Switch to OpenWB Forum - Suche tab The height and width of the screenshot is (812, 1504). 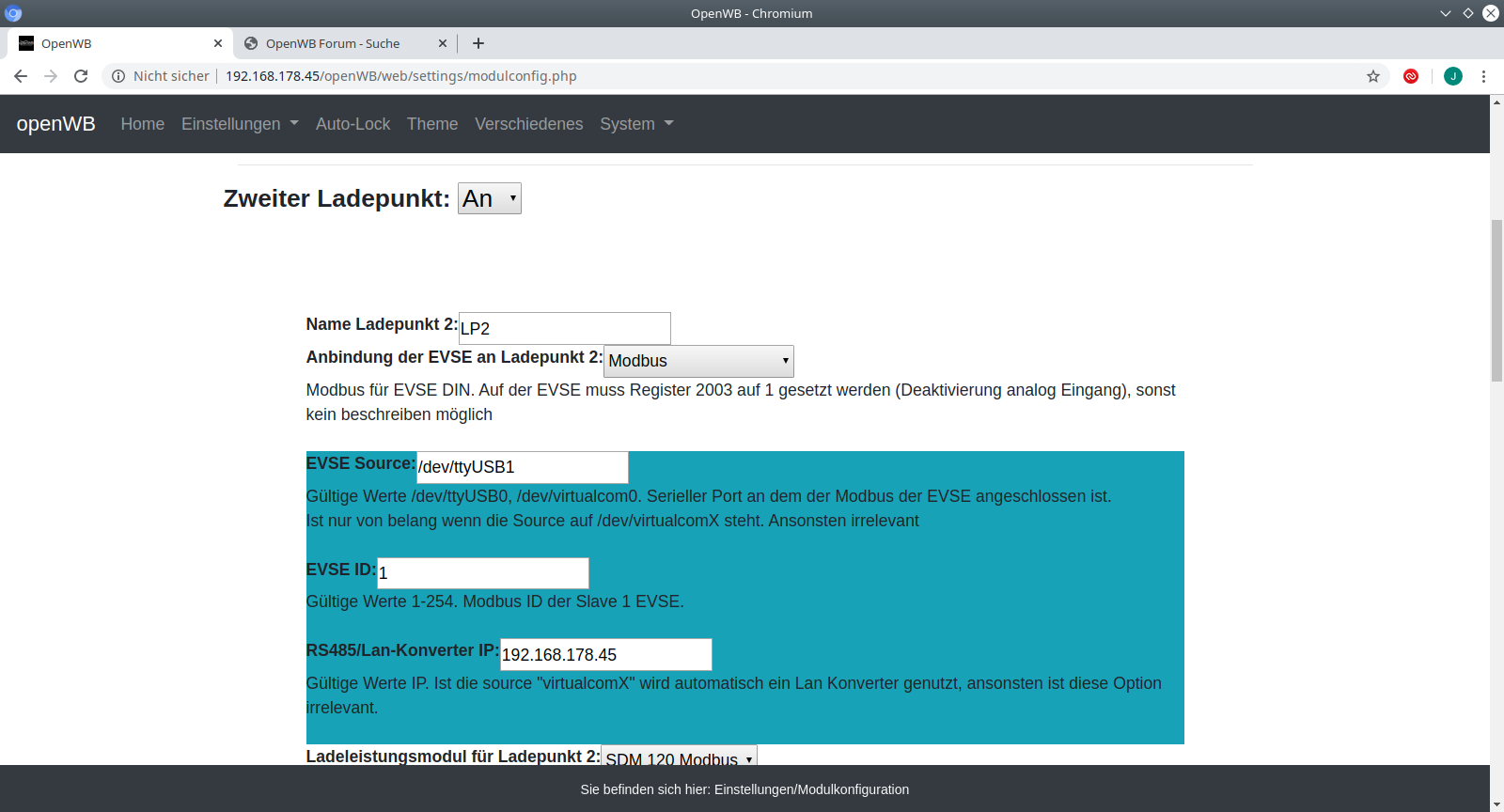click(344, 43)
